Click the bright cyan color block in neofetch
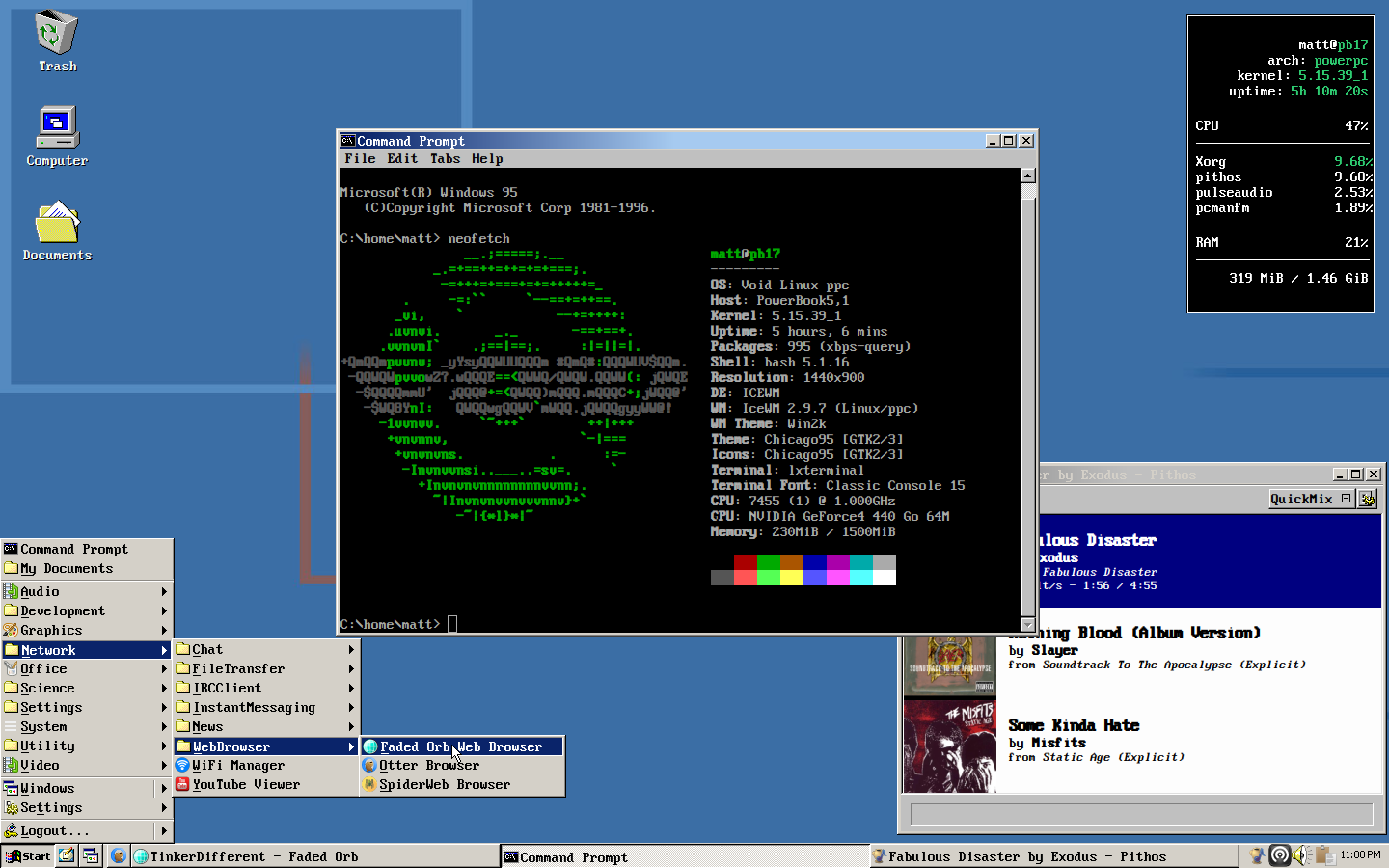The image size is (1389, 868). [861, 578]
